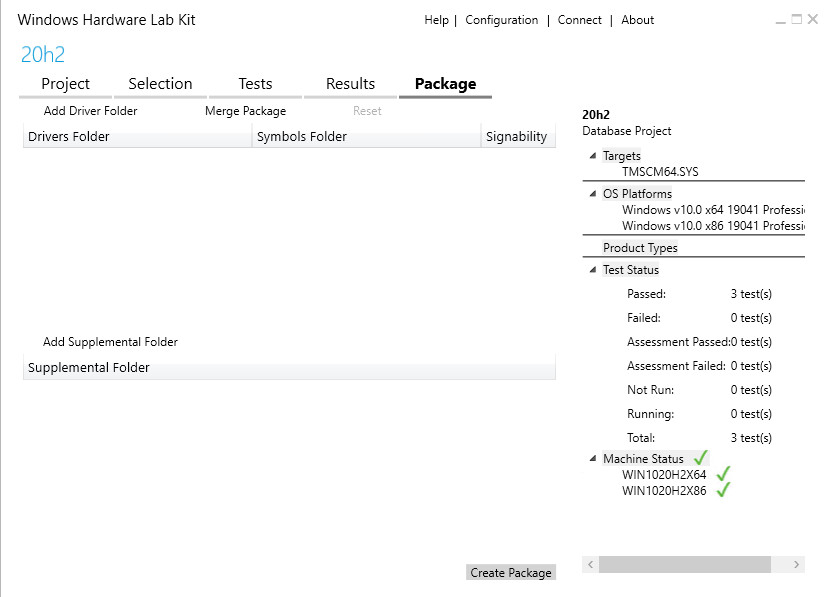Minimize the HLK Studio window
Viewport: 827px width, 597px height.
click(781, 20)
